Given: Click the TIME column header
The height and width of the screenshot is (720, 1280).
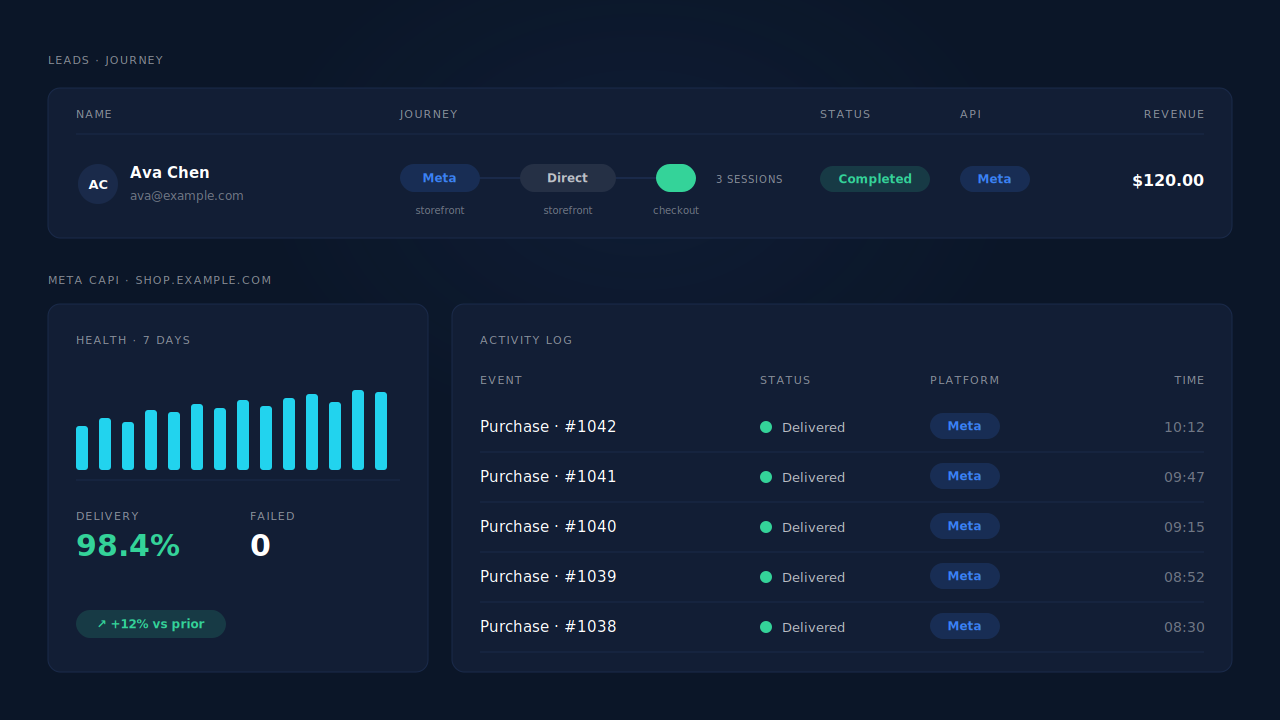Looking at the screenshot, I should pos(1190,380).
